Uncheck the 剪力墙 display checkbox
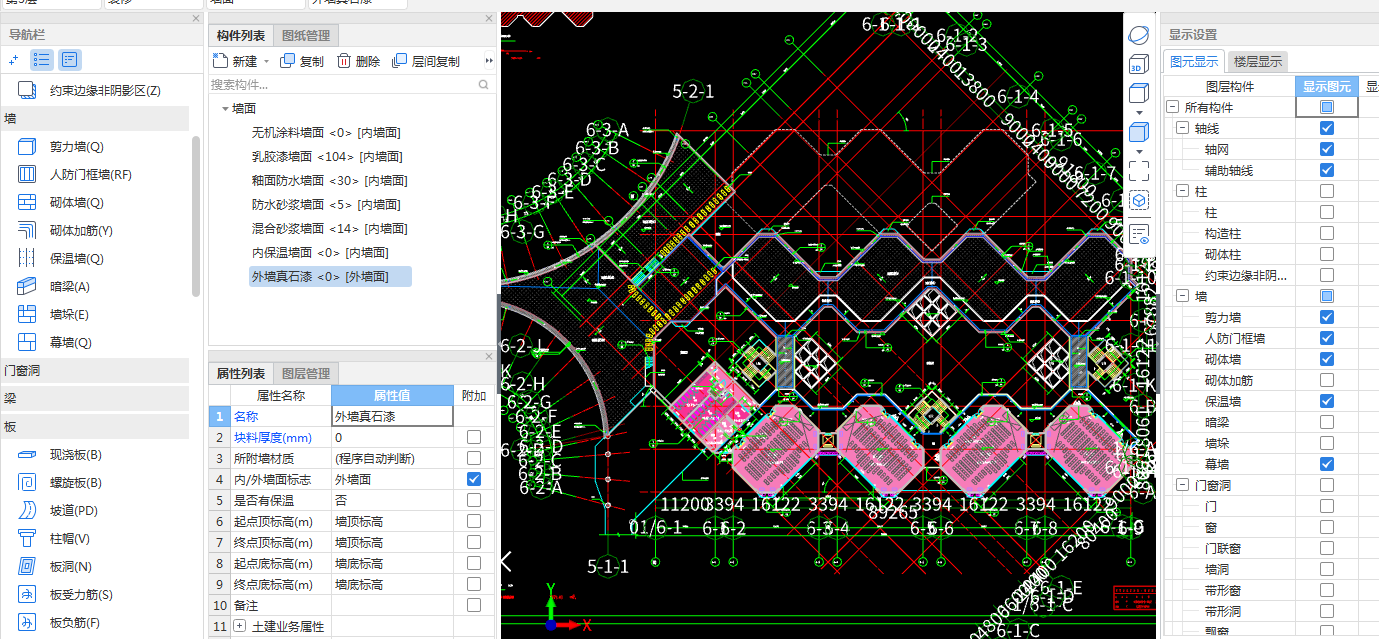 coord(1327,317)
